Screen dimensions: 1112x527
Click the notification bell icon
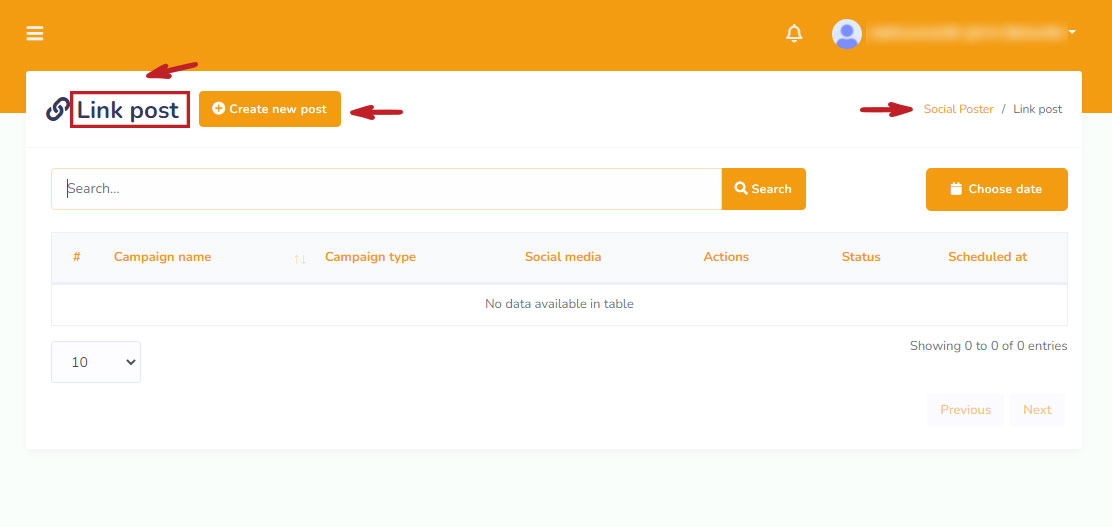(x=794, y=33)
